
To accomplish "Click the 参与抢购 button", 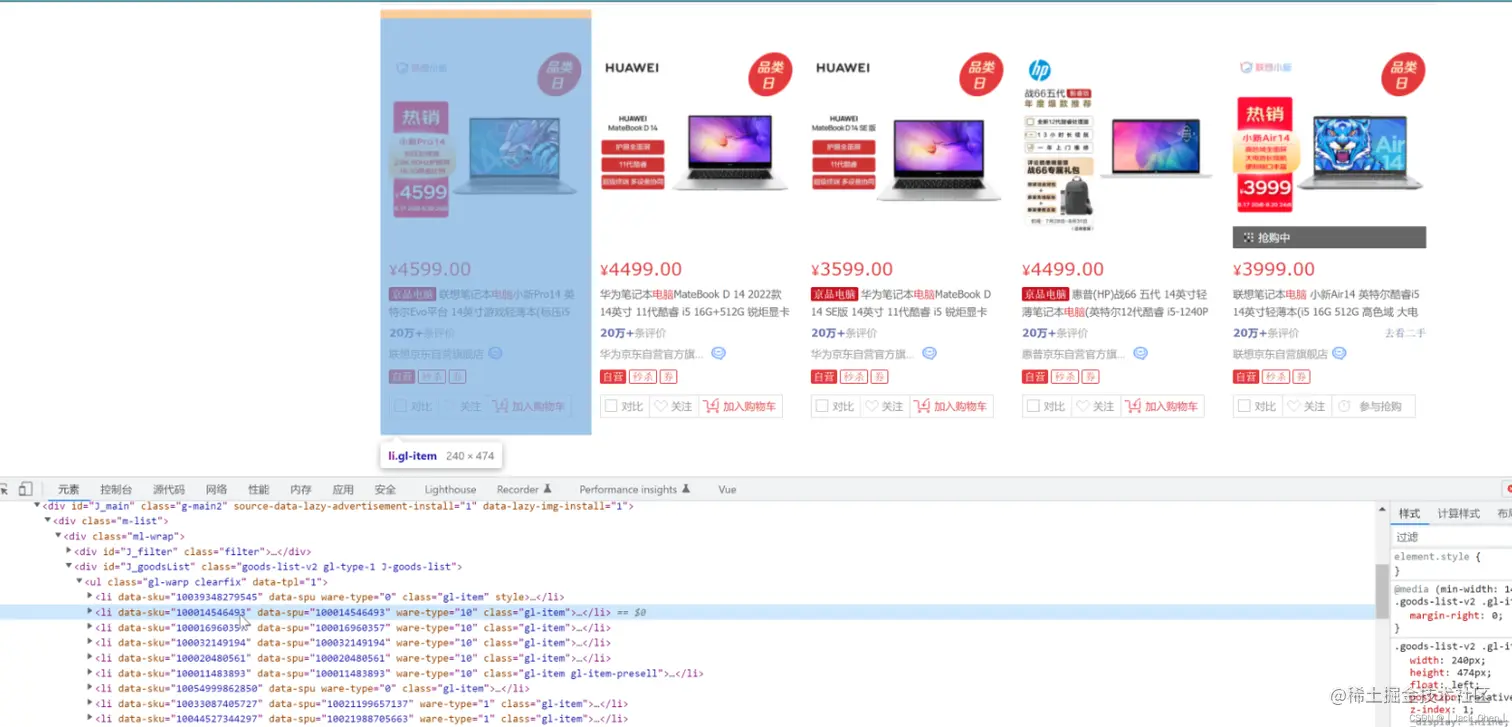I will click(x=1373, y=406).
